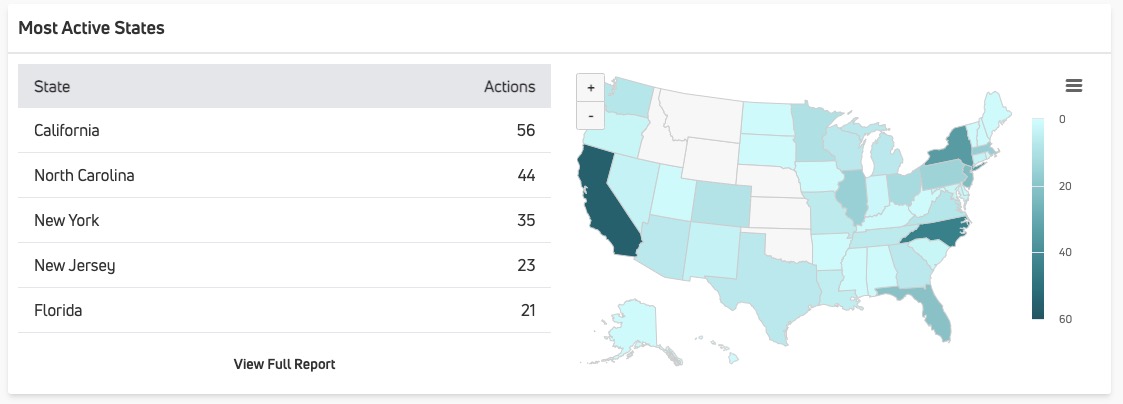The image size is (1123, 404).
Task: Zoom in on map with plus button
Action: (591, 87)
